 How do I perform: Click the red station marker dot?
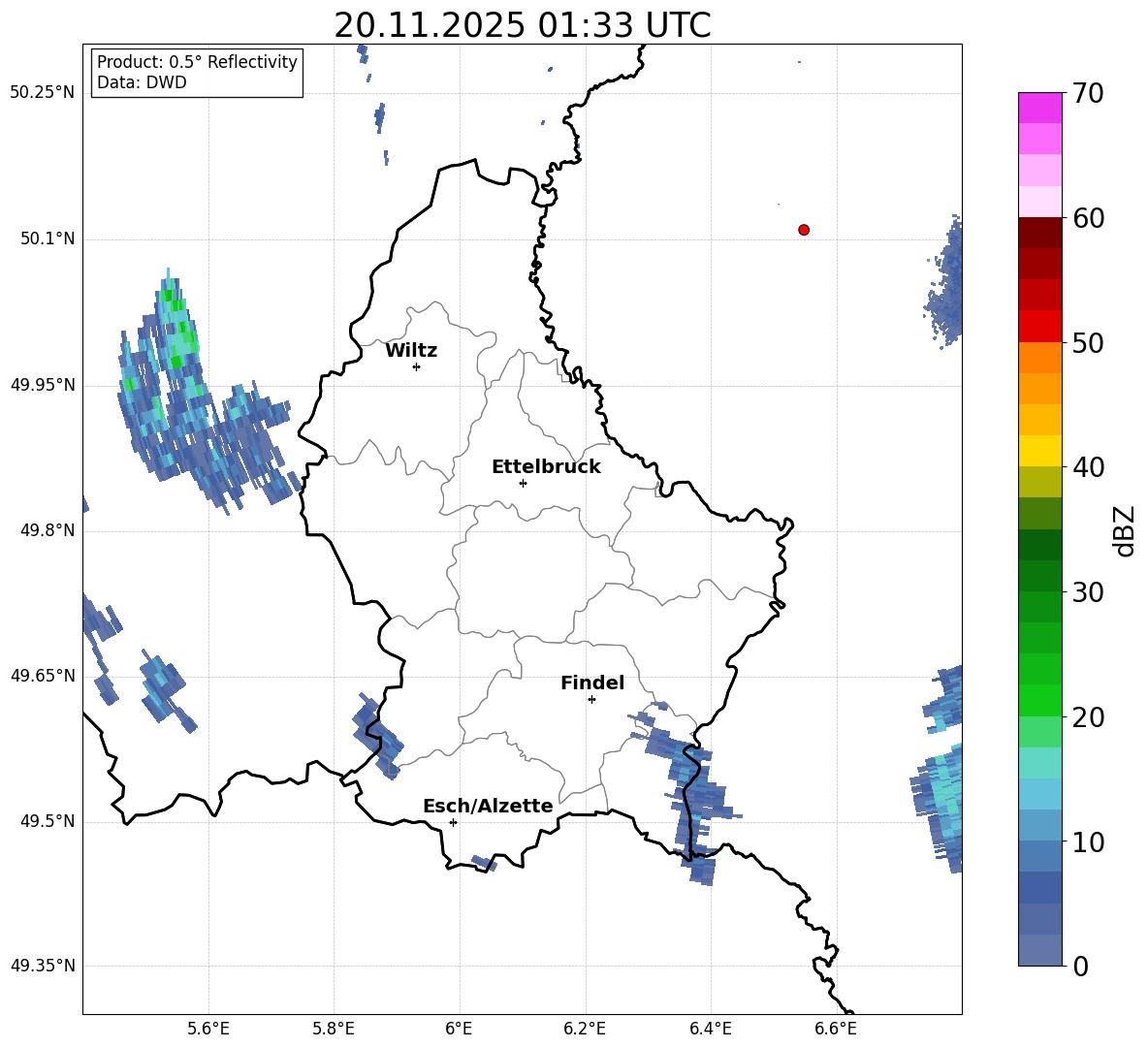[803, 230]
